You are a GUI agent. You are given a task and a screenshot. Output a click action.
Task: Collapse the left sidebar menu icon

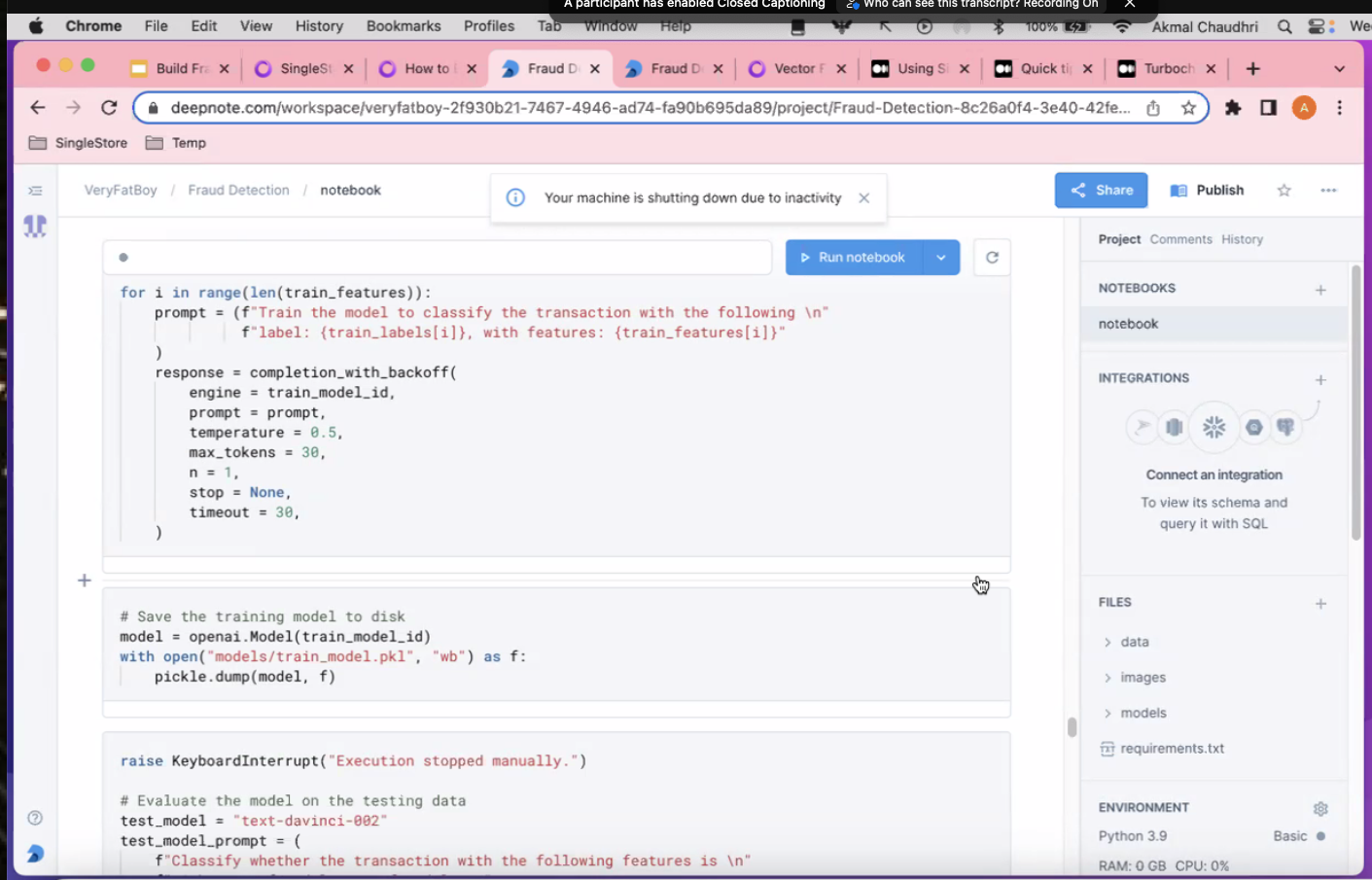tap(36, 191)
